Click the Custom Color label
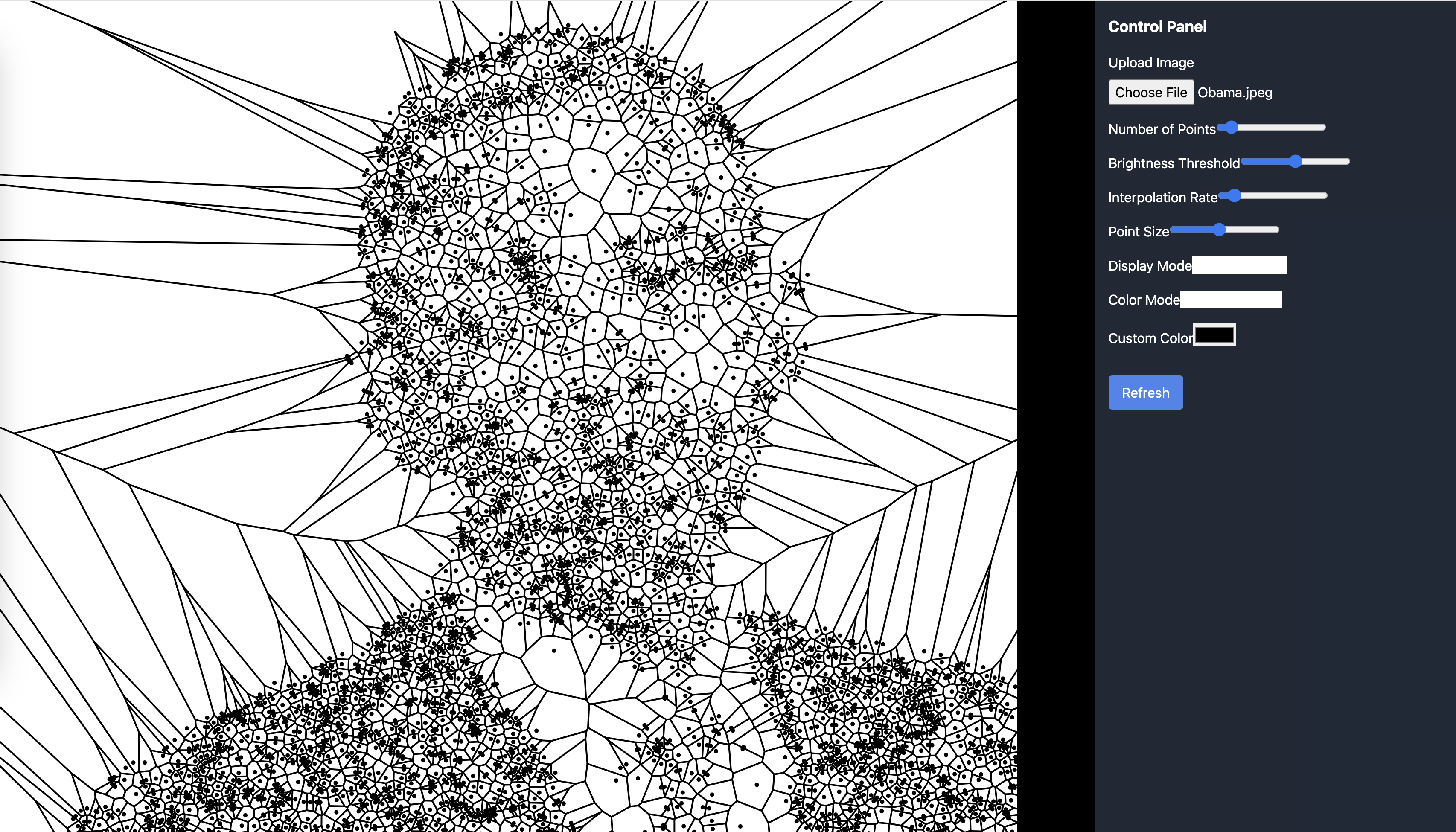Screen dimensions: 1456x832 1151,338
